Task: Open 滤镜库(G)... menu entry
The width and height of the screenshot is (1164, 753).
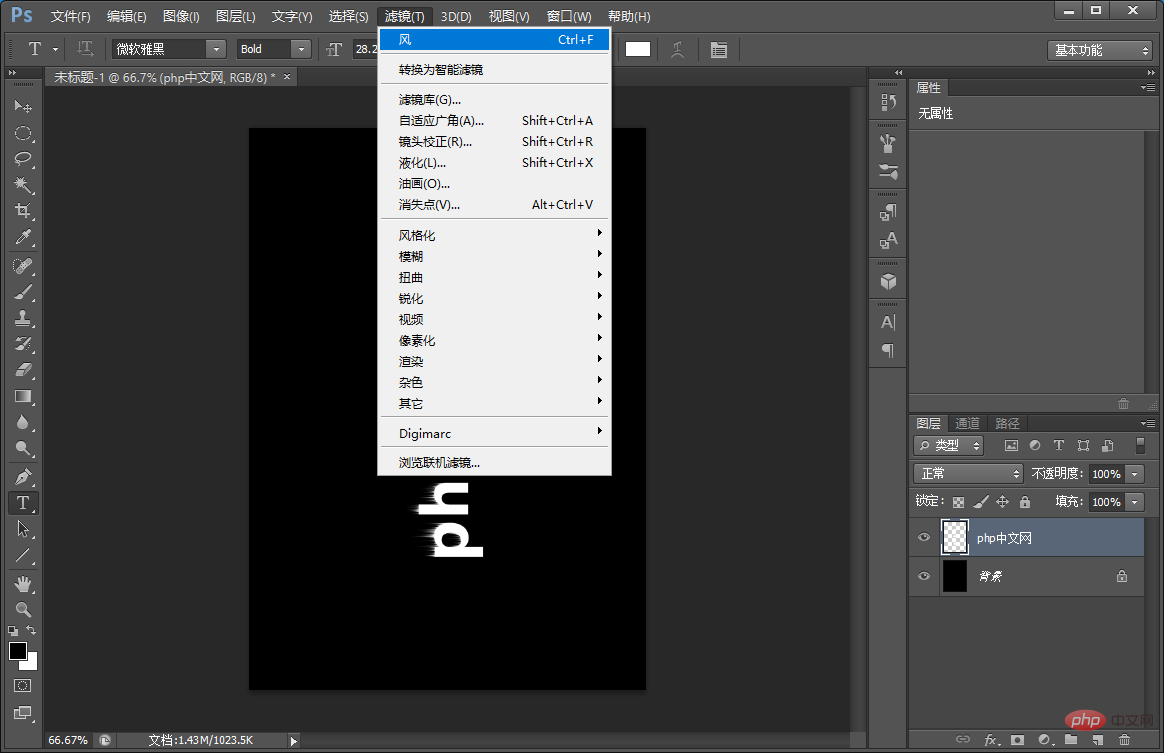Action: tap(494, 100)
